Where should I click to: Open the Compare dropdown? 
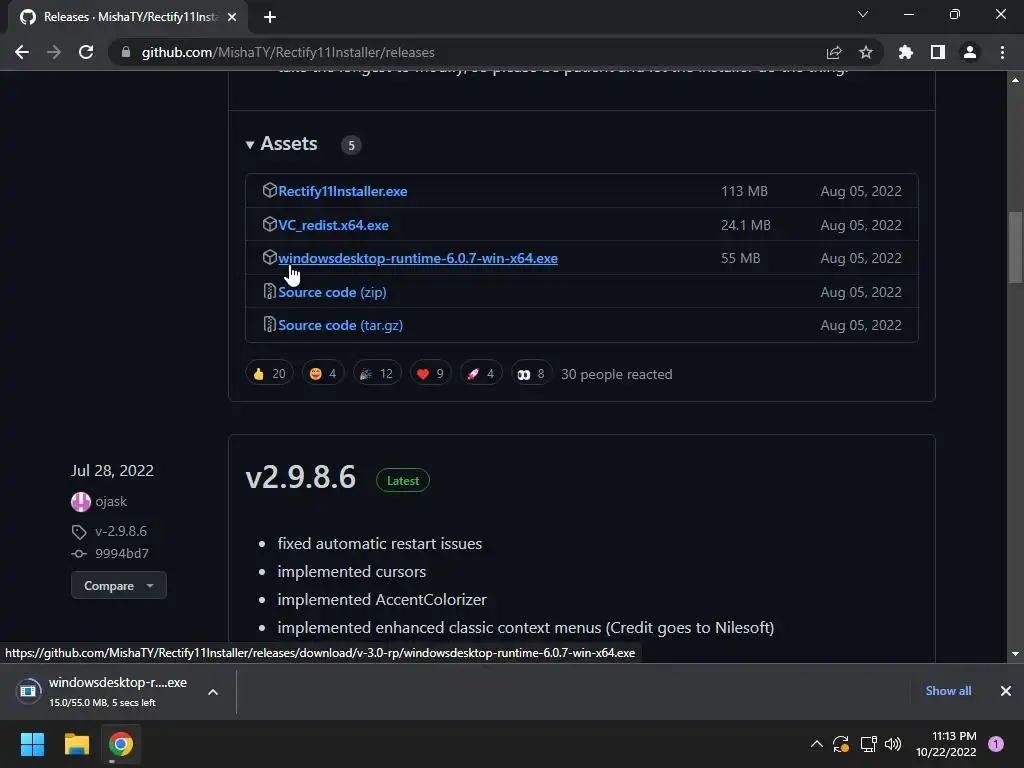point(119,585)
